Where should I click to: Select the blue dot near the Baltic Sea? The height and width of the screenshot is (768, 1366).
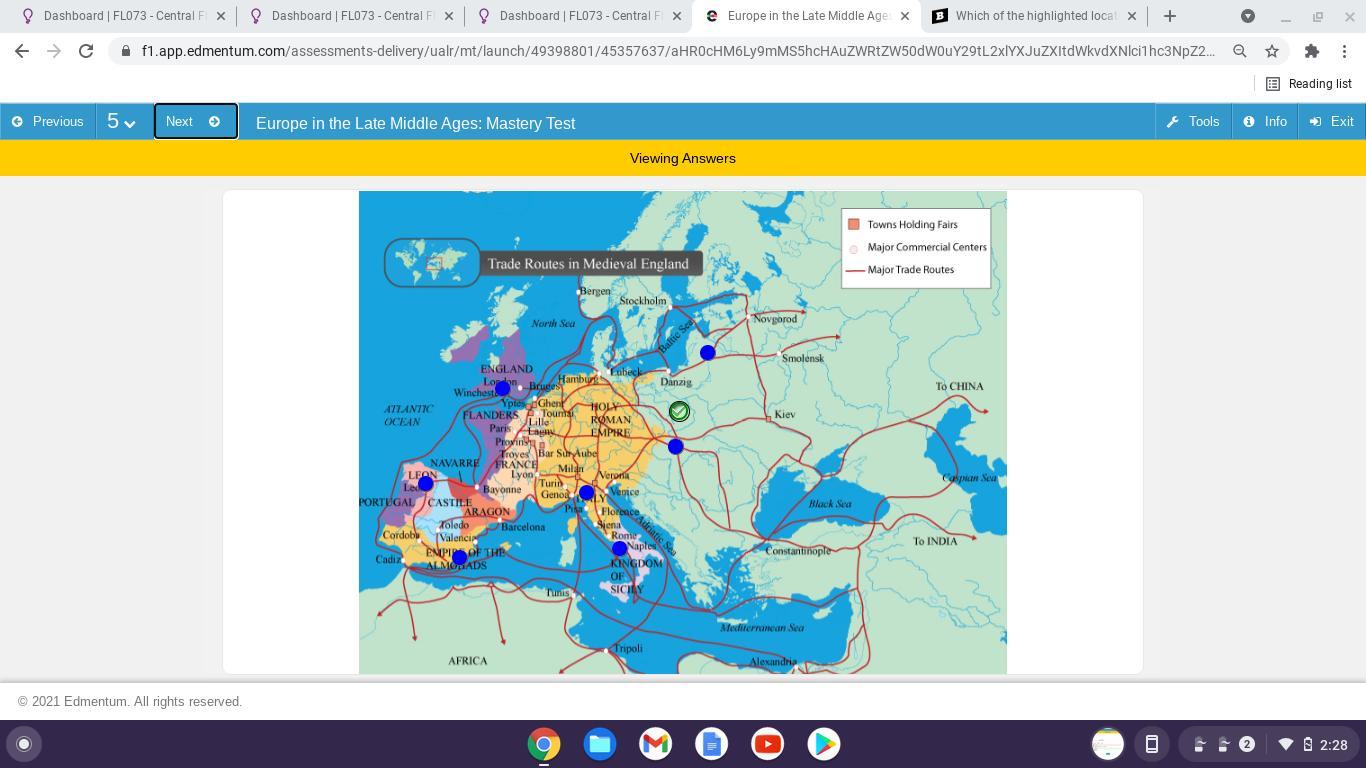[x=708, y=353]
